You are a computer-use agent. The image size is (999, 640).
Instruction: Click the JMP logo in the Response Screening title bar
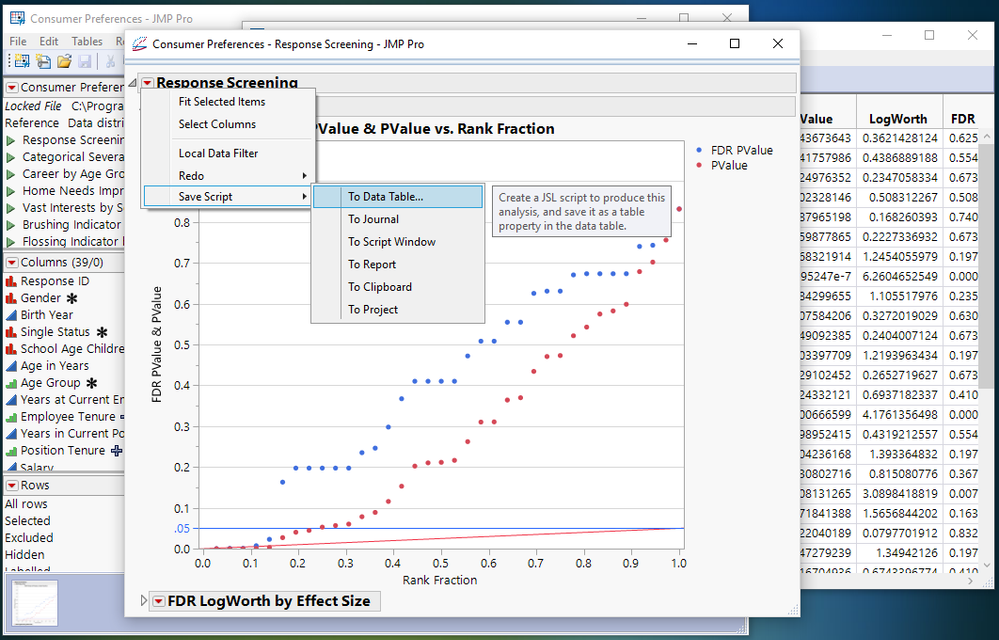[139, 44]
